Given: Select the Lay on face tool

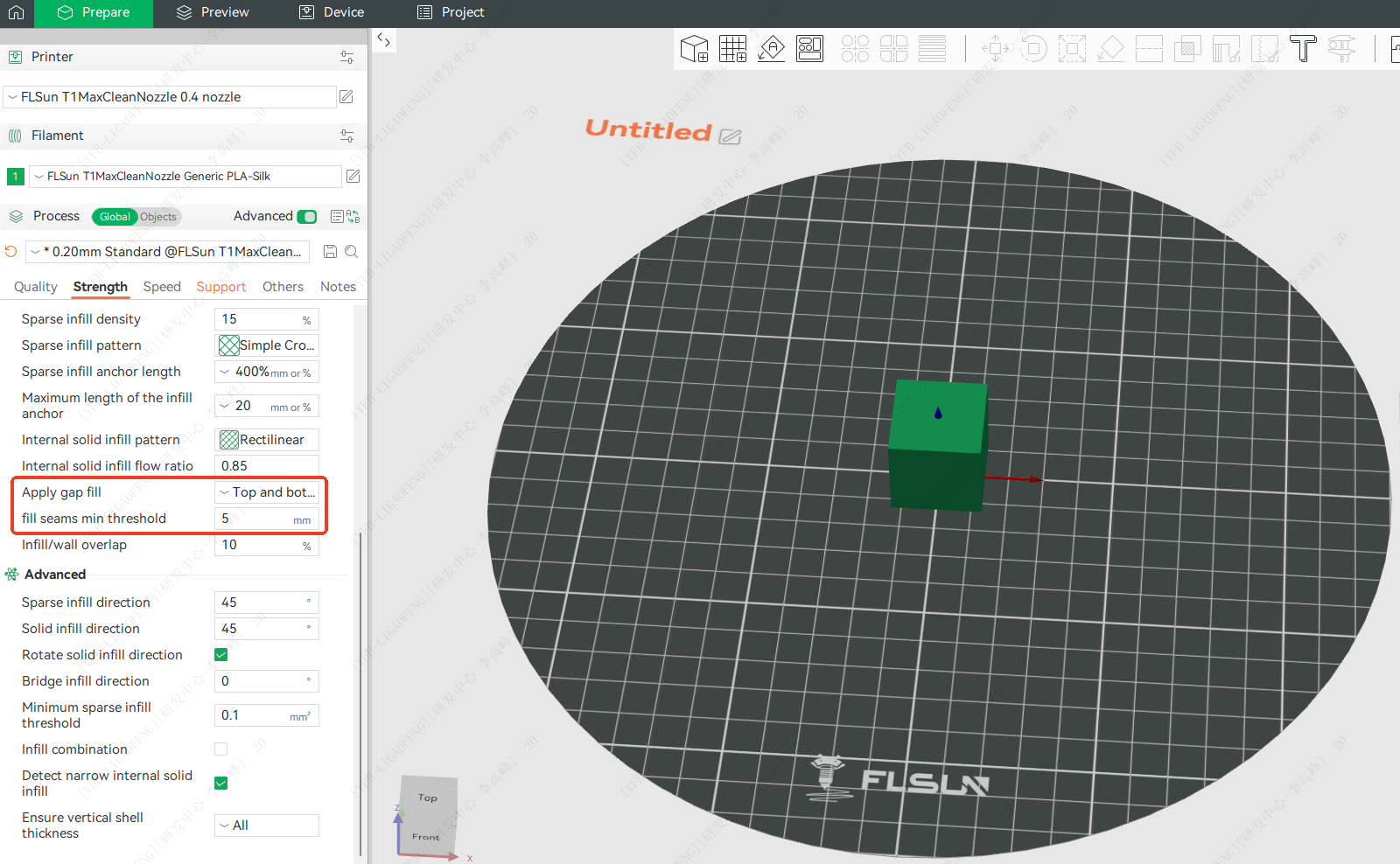Looking at the screenshot, I should tap(1110, 48).
